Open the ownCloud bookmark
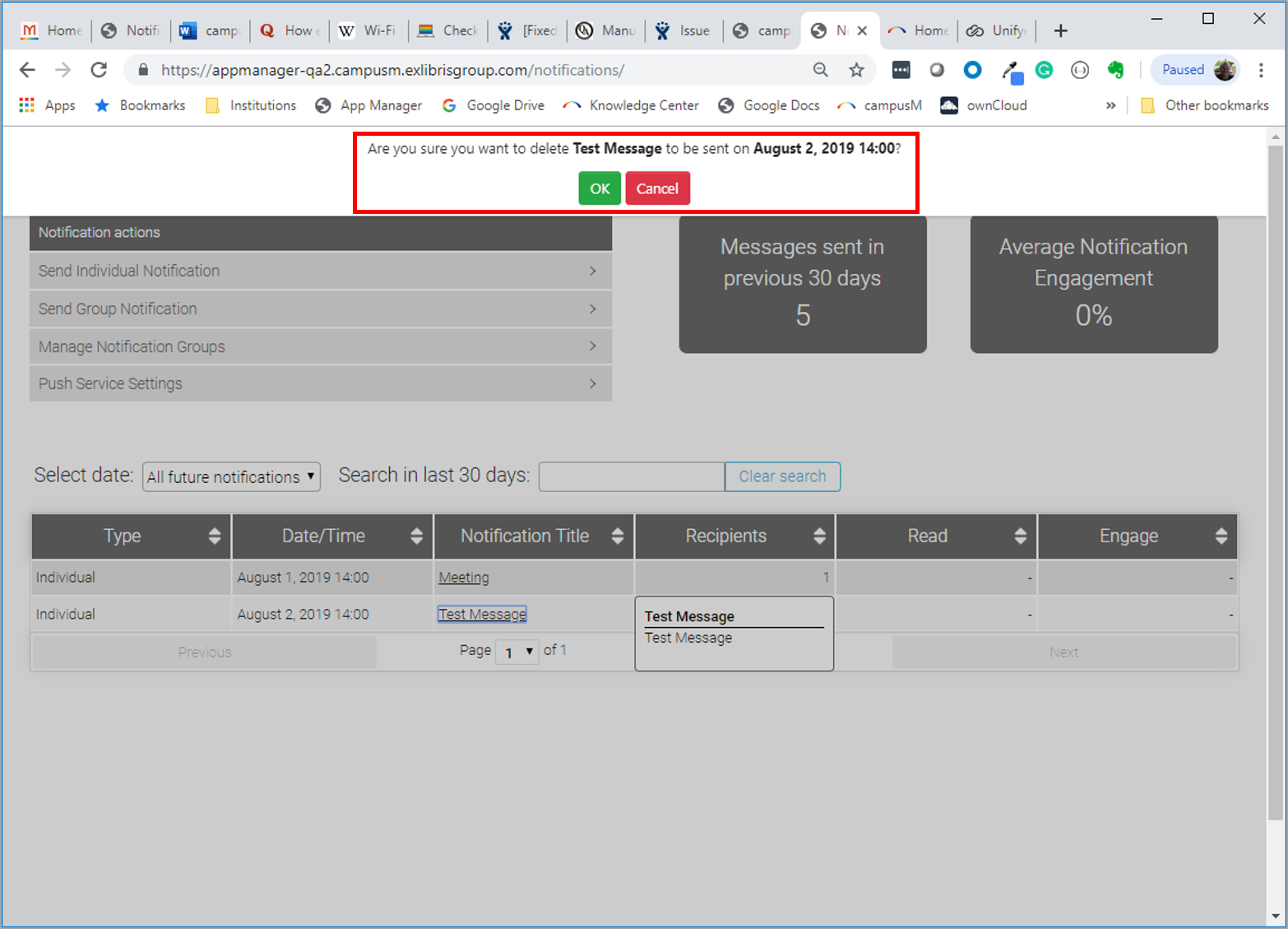This screenshot has width=1288, height=929. (x=984, y=105)
